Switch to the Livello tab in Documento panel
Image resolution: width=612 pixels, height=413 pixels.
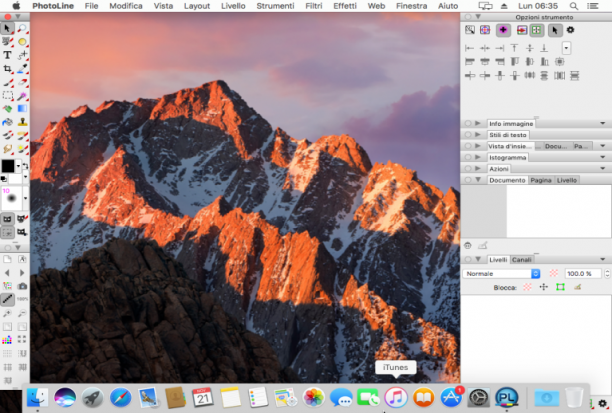click(567, 180)
